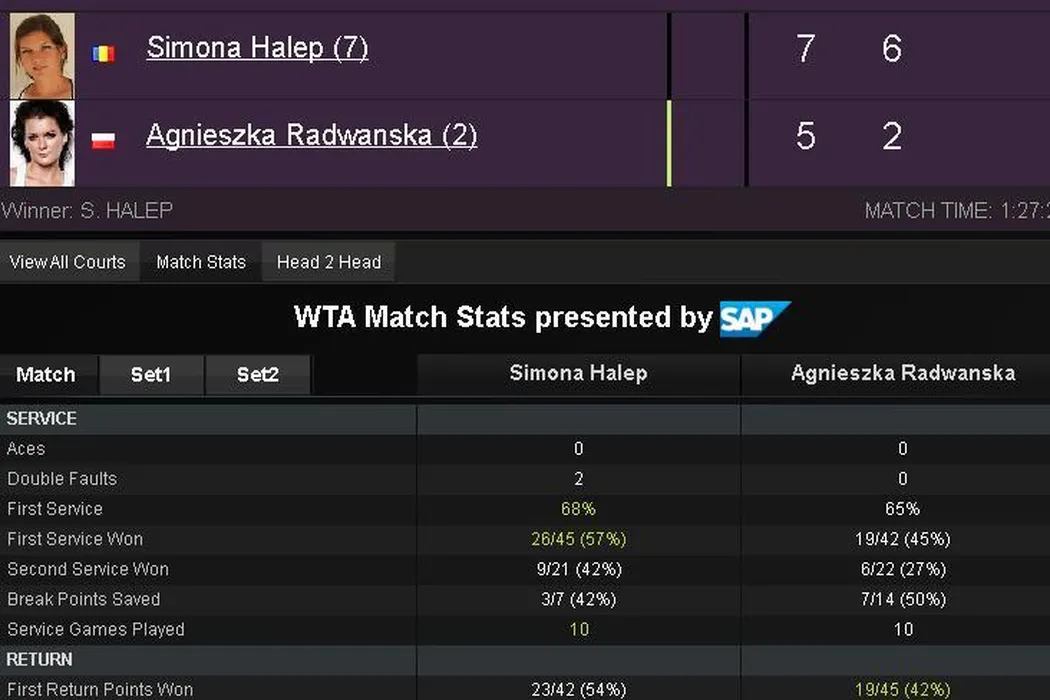Click the Agnieszka Radwanska stats column header
The width and height of the screenshot is (1050, 700).
[902, 374]
